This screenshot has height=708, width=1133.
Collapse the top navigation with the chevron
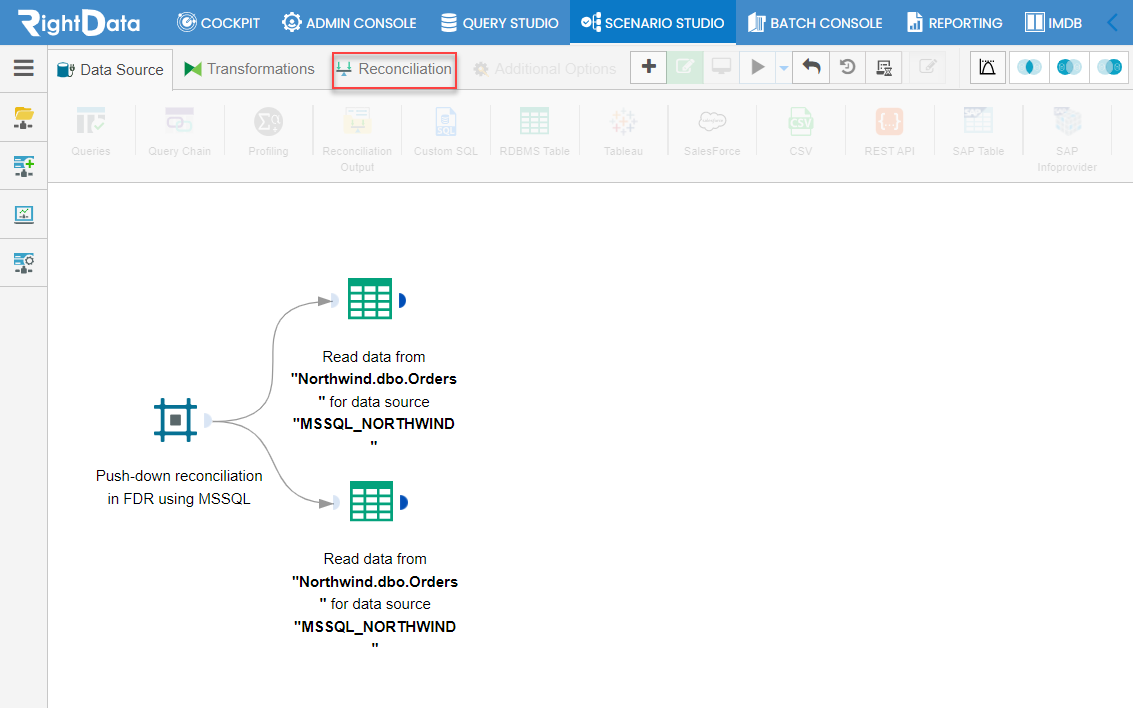[x=1113, y=22]
